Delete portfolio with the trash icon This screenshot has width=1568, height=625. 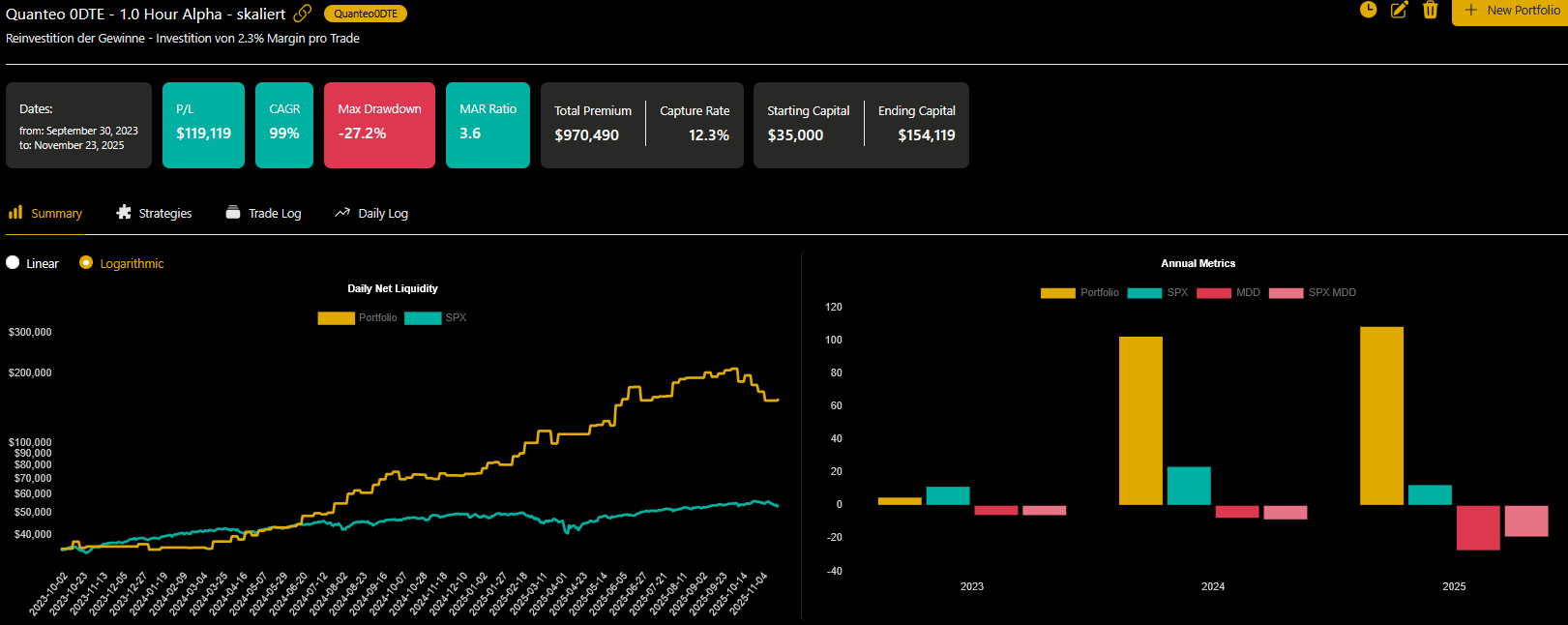click(1430, 10)
